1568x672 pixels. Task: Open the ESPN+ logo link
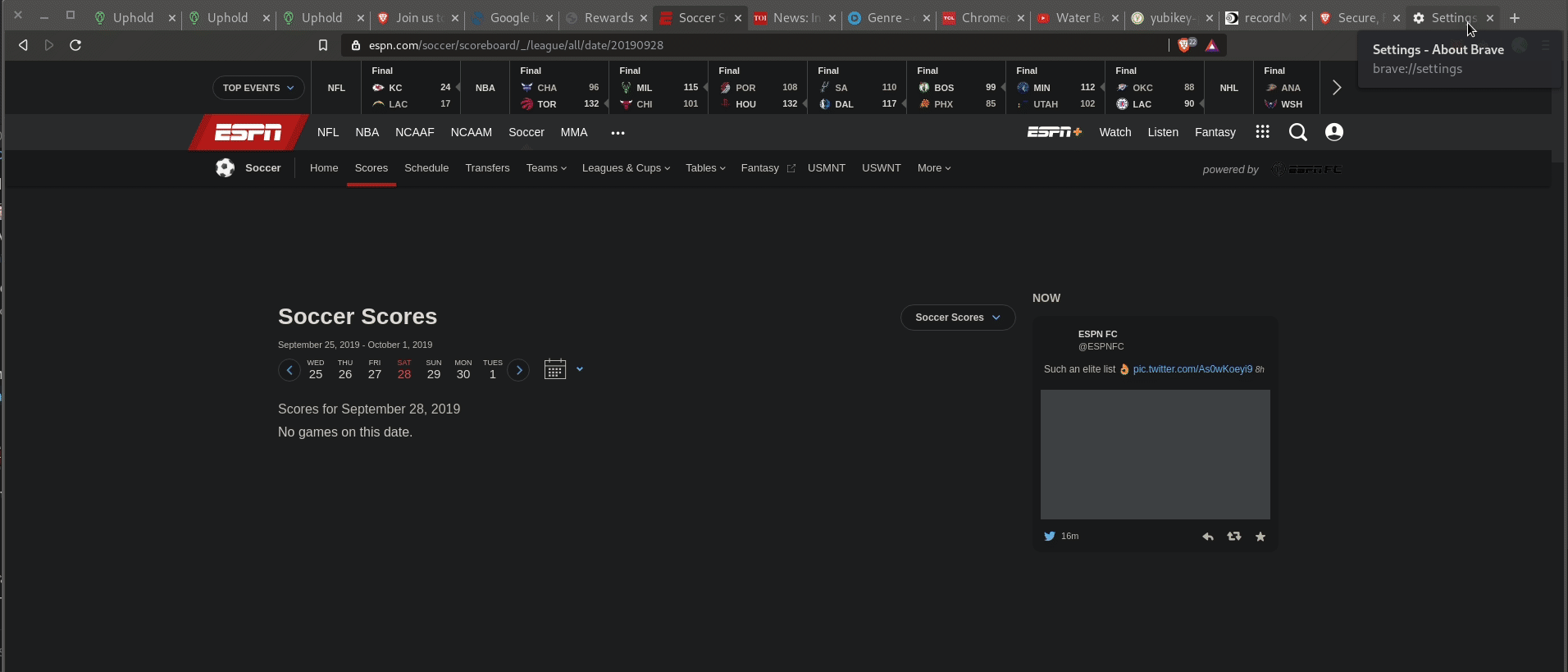(1055, 132)
